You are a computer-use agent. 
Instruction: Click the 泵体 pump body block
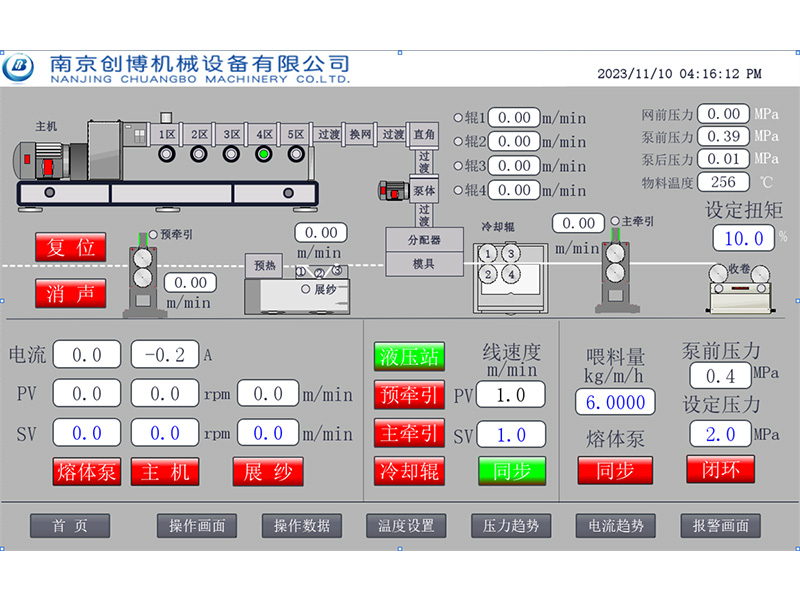[x=424, y=191]
